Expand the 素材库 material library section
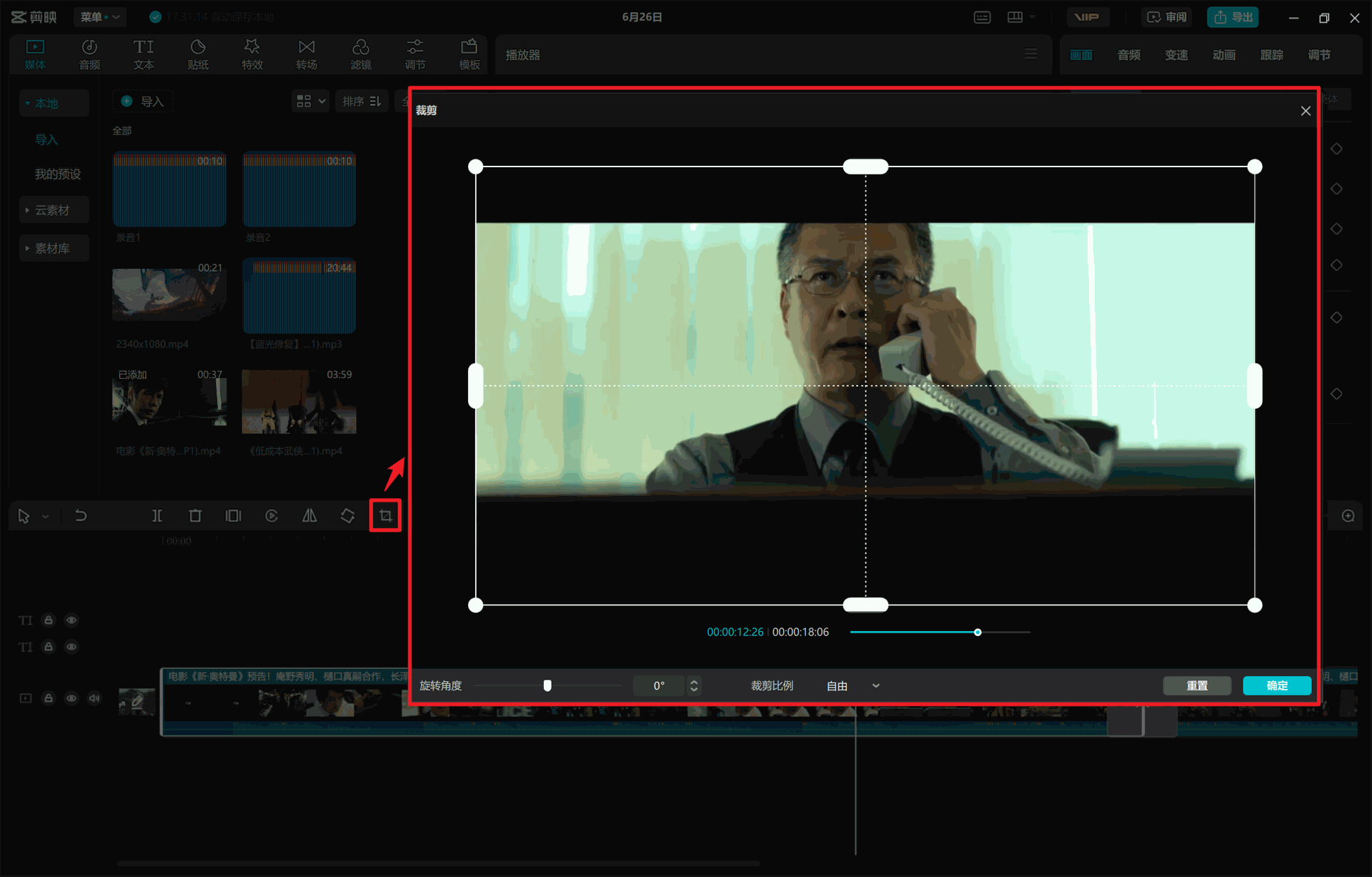 coord(54,249)
